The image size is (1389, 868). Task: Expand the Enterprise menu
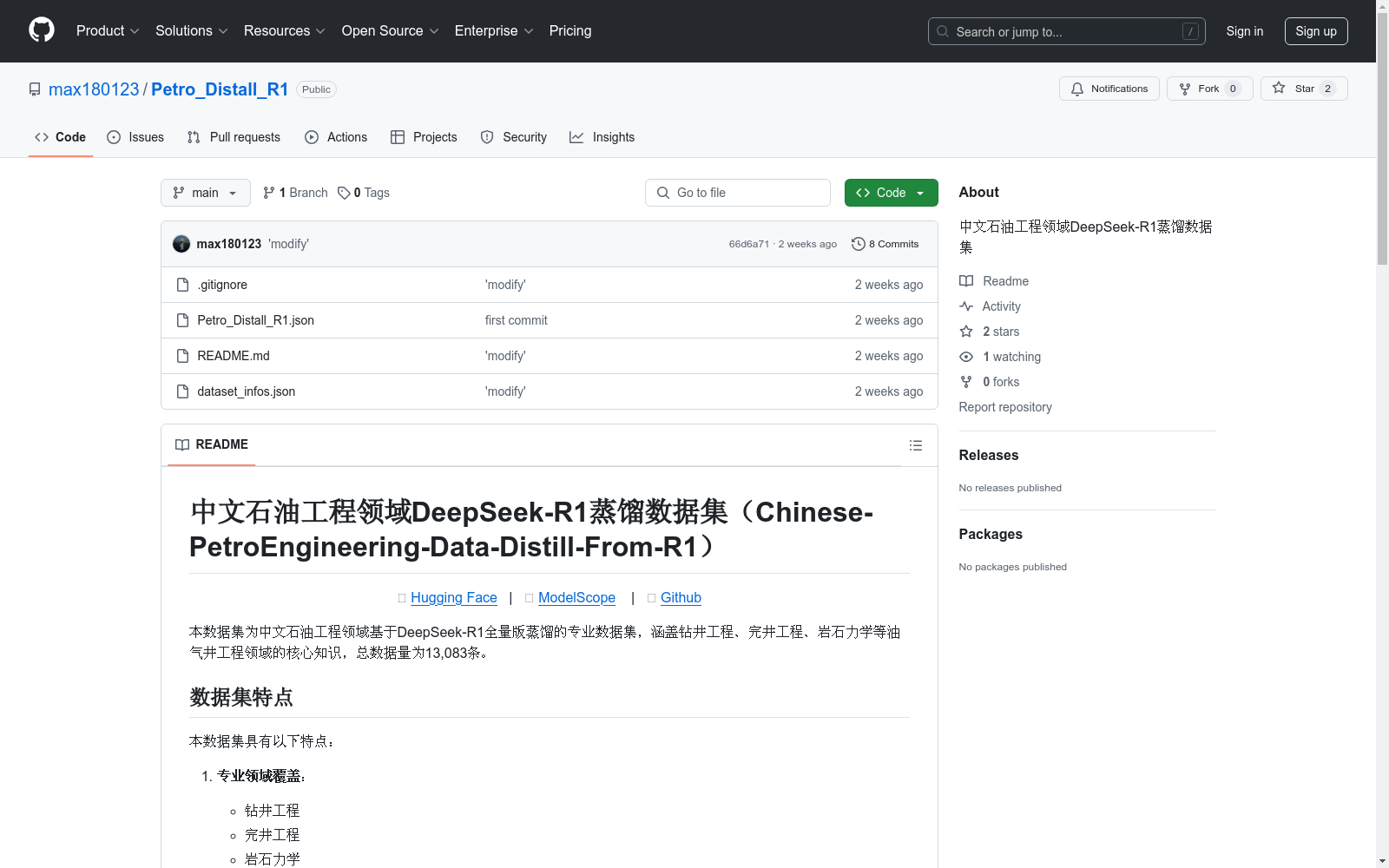(494, 30)
